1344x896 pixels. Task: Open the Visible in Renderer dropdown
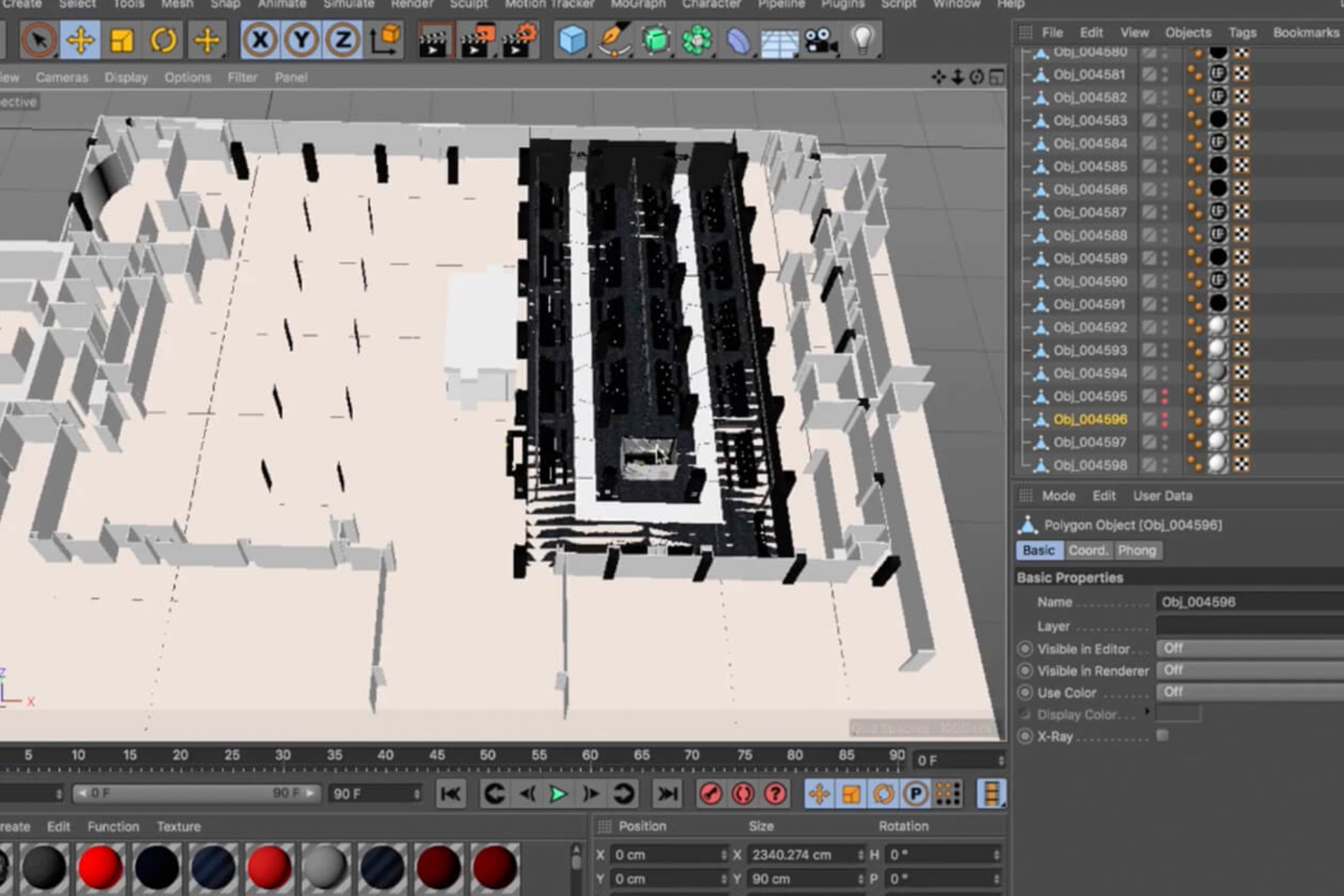pyautogui.click(x=1249, y=671)
